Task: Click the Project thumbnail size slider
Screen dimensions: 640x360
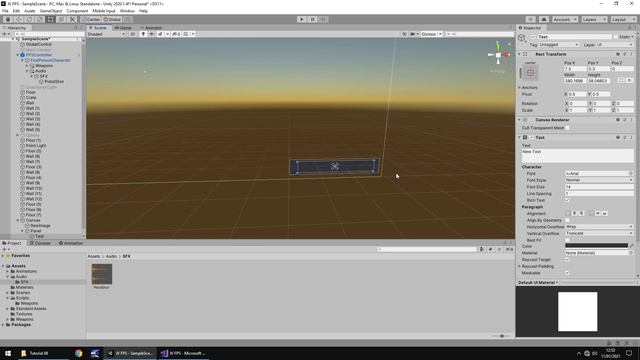Action: [500, 336]
